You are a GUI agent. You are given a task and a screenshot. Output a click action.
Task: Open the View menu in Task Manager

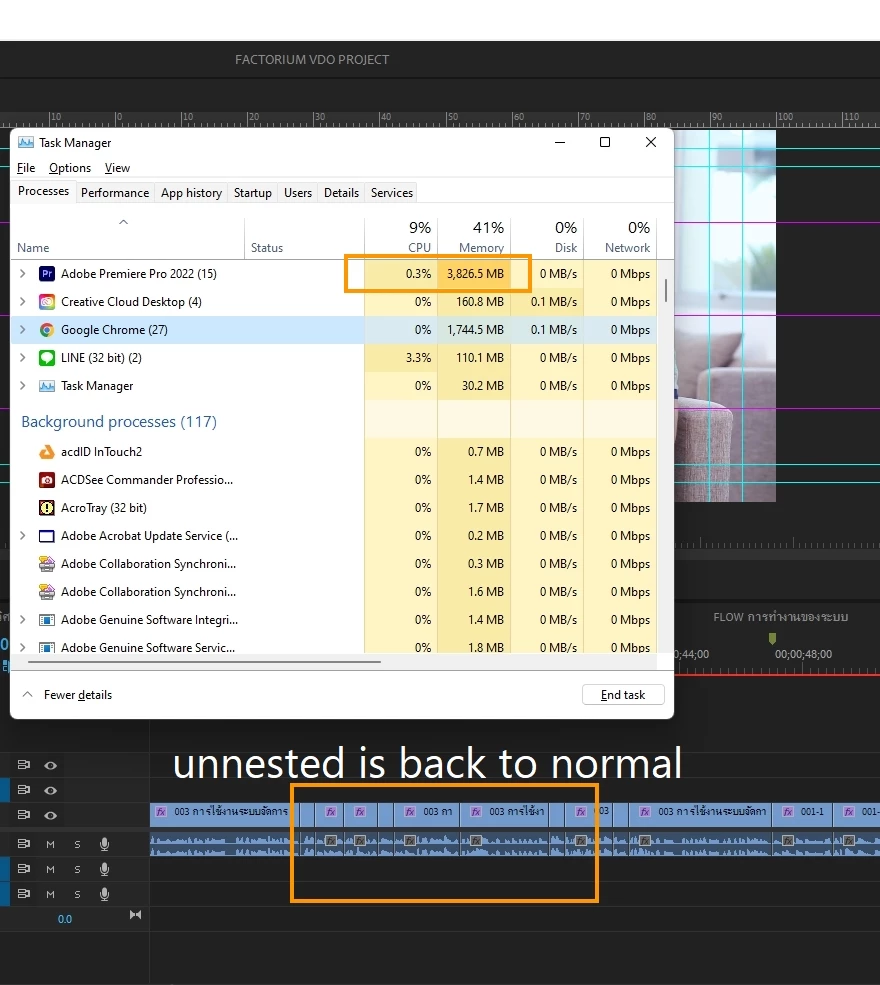point(117,168)
